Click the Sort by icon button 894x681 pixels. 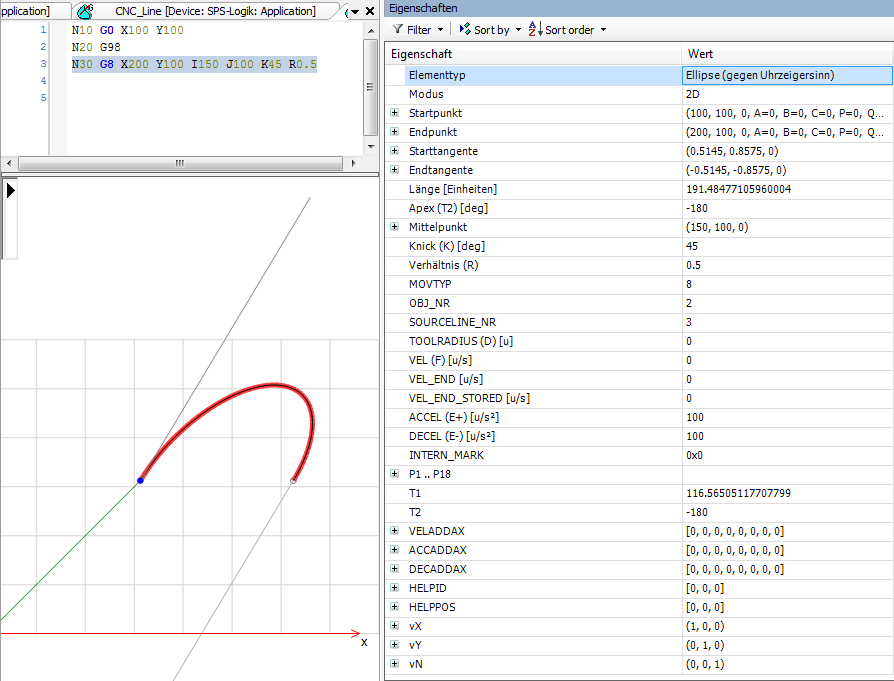pyautogui.click(x=484, y=30)
